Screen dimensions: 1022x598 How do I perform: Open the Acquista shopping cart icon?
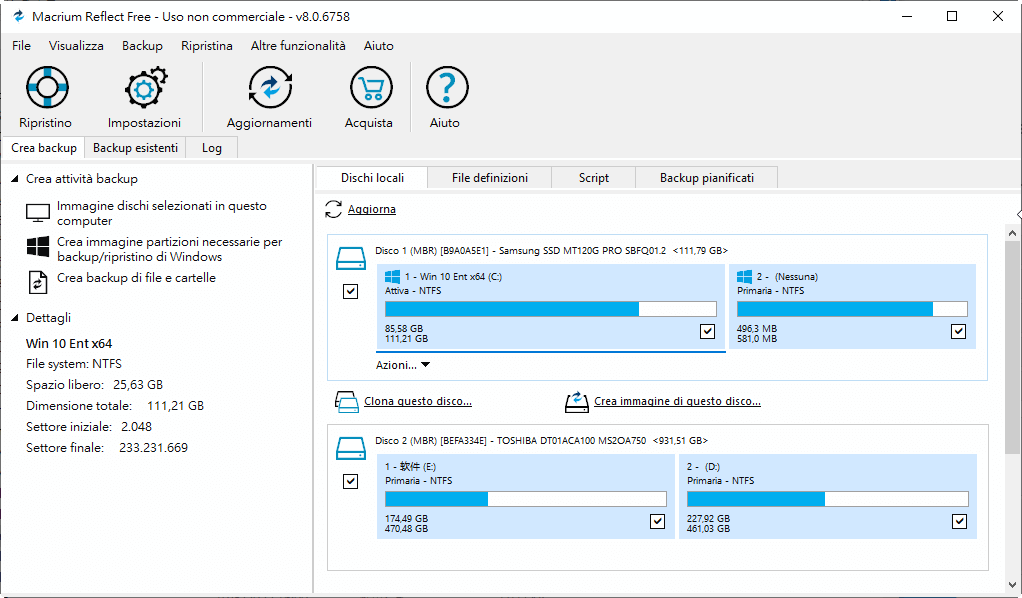(369, 88)
